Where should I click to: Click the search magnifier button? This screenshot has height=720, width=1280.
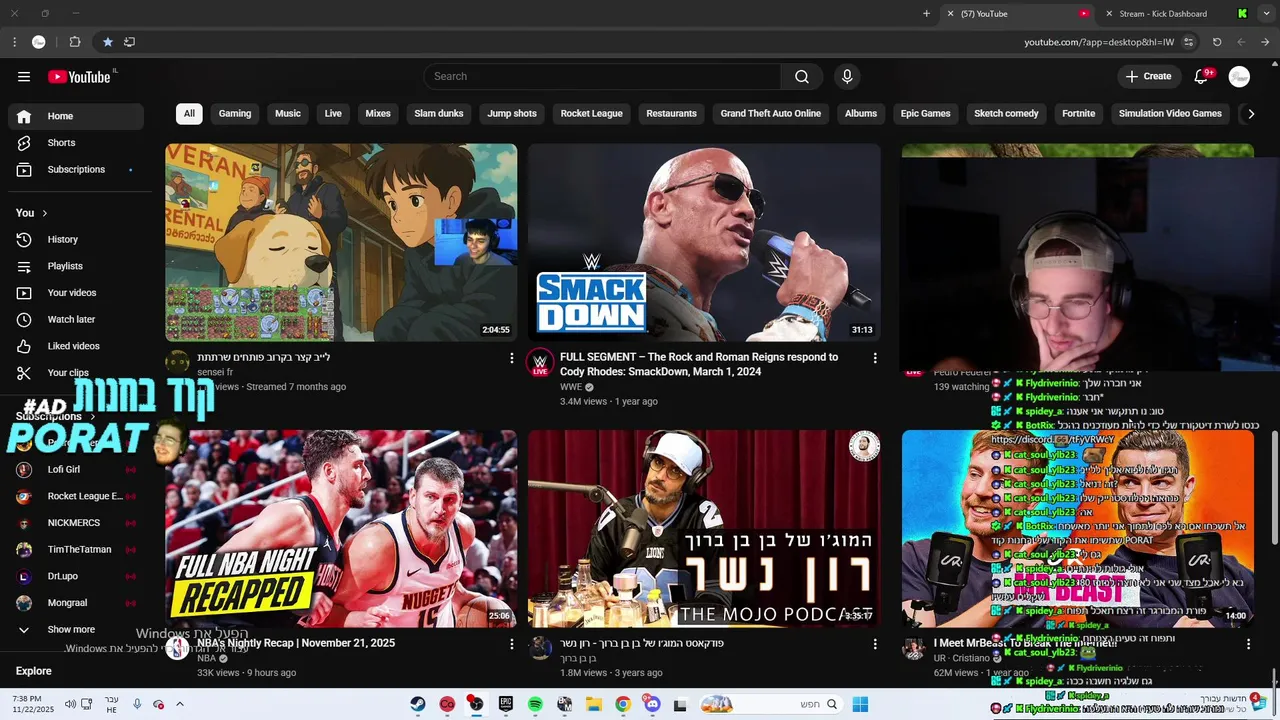coord(802,77)
